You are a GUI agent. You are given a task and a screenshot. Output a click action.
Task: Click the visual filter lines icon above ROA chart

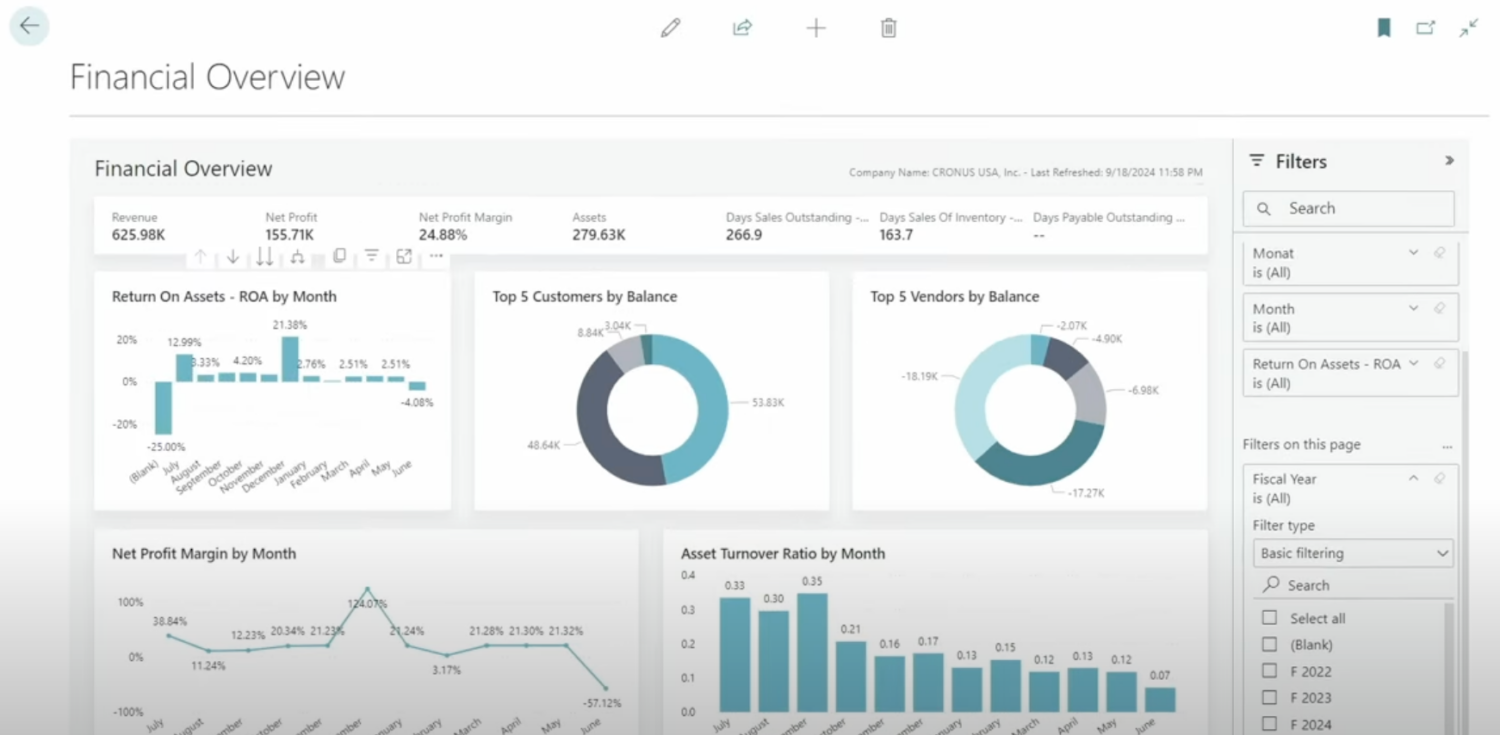(372, 256)
